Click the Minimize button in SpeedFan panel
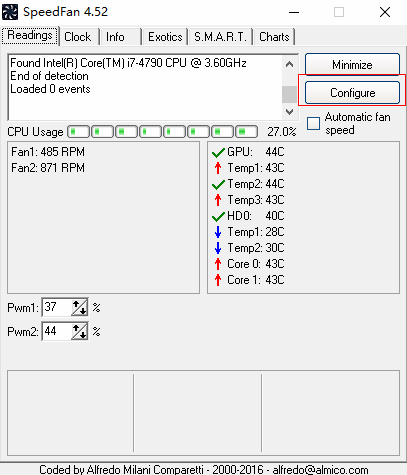Viewport: 407px width, 475px height. (352, 64)
